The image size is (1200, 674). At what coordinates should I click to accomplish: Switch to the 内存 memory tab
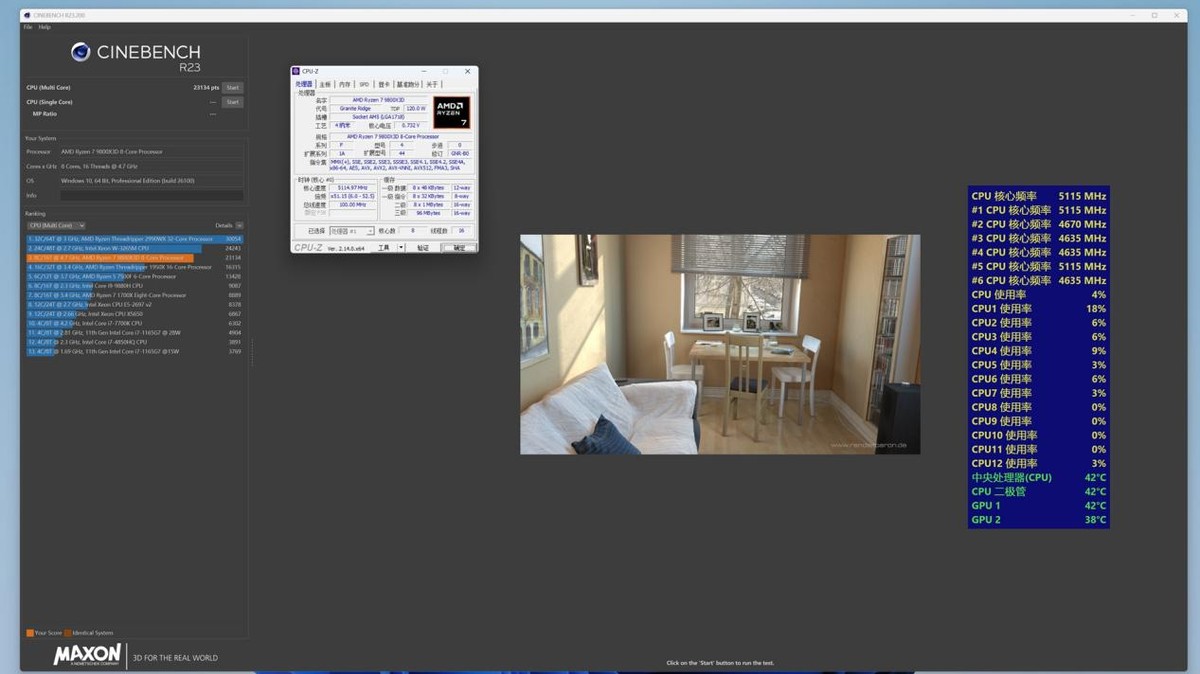(344, 84)
